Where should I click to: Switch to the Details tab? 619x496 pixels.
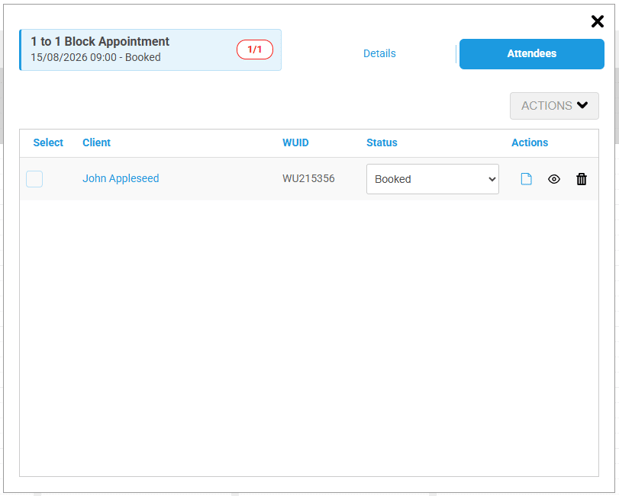click(379, 53)
